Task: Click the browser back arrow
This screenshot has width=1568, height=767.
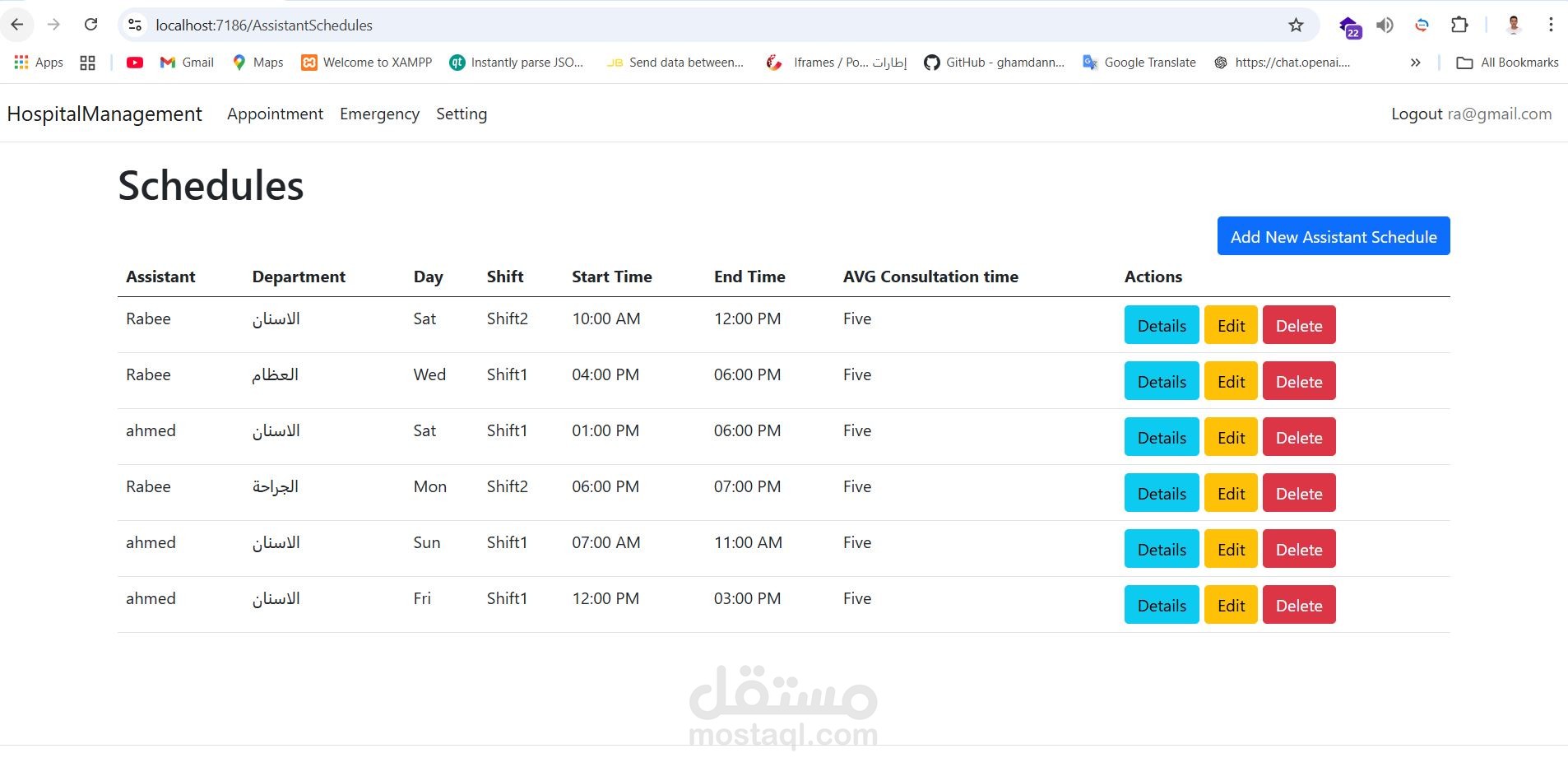Action: (17, 25)
